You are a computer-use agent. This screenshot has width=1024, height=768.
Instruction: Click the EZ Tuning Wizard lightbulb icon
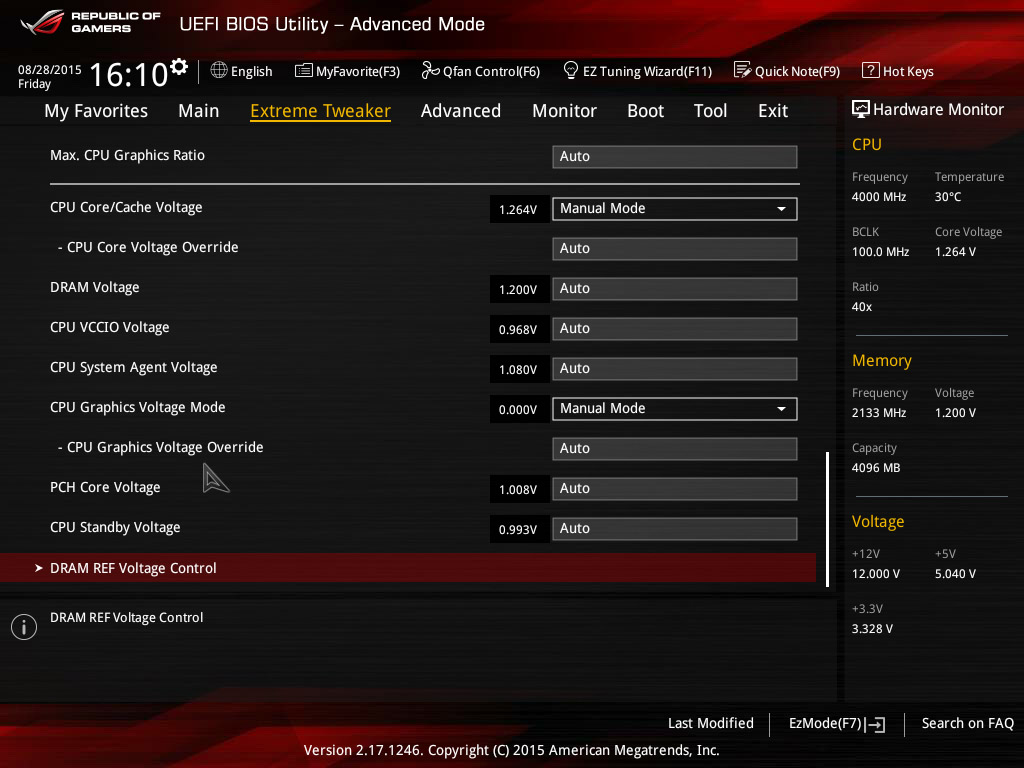point(570,70)
